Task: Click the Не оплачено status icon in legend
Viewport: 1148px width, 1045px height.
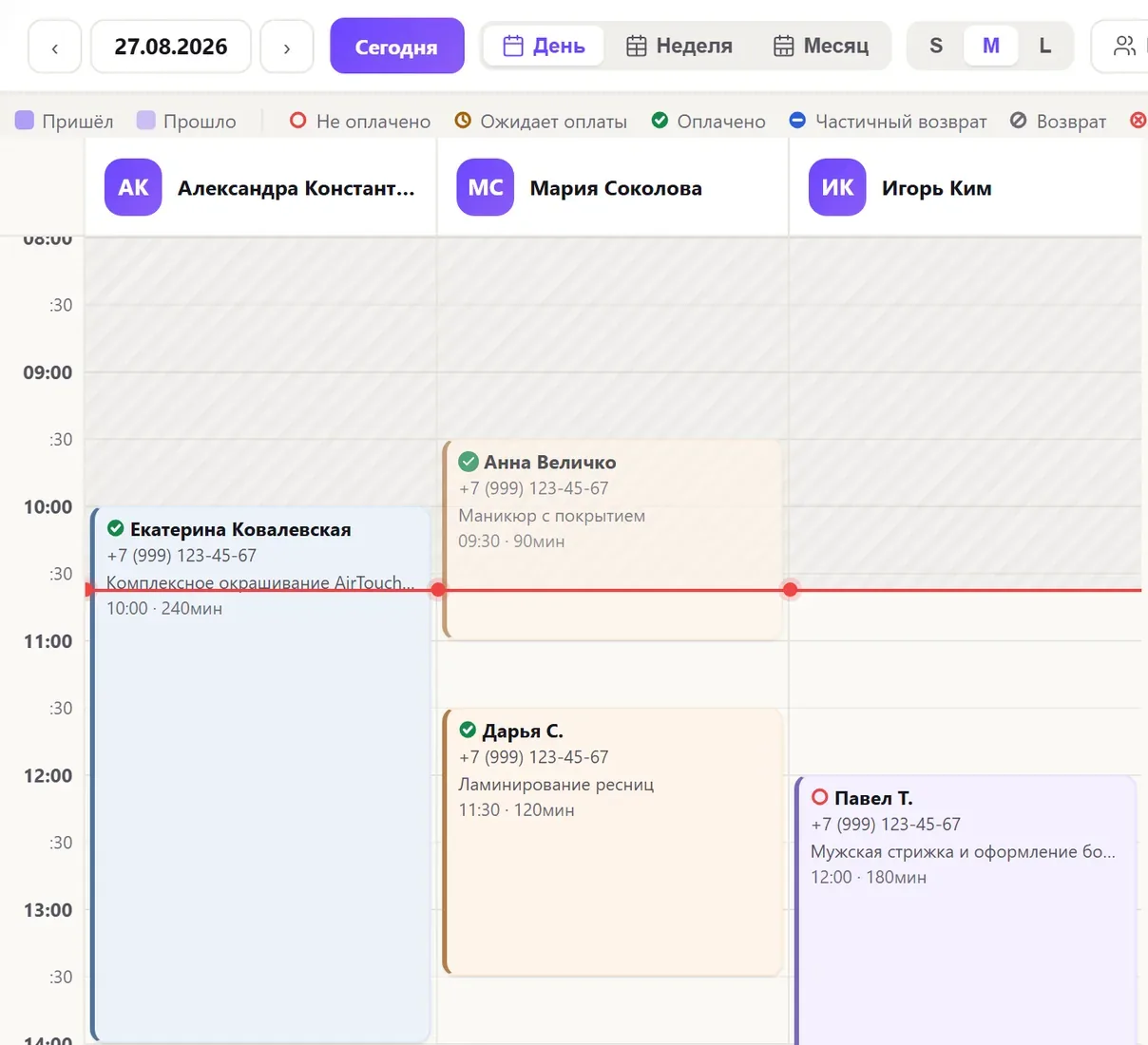Action: (x=298, y=121)
